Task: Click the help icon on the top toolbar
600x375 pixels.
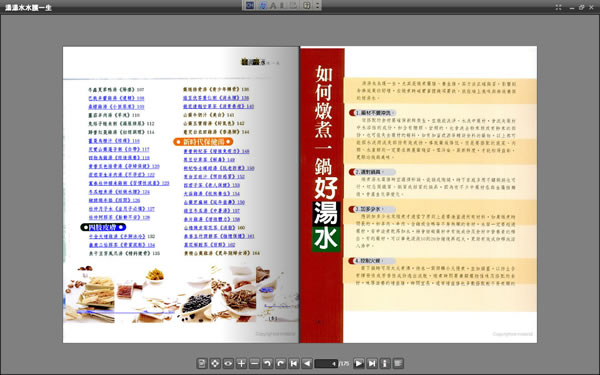Action: click(307, 5)
